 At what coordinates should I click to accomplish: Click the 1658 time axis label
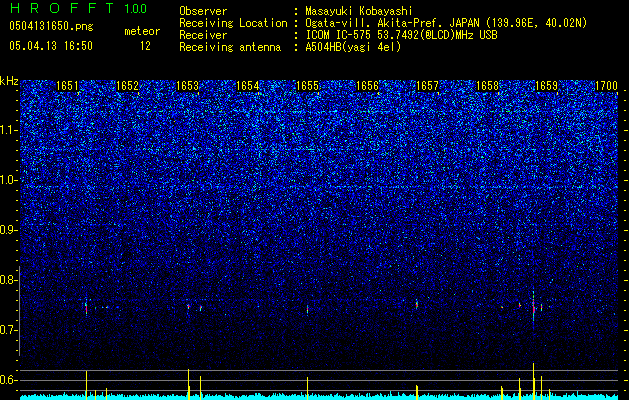(487, 86)
